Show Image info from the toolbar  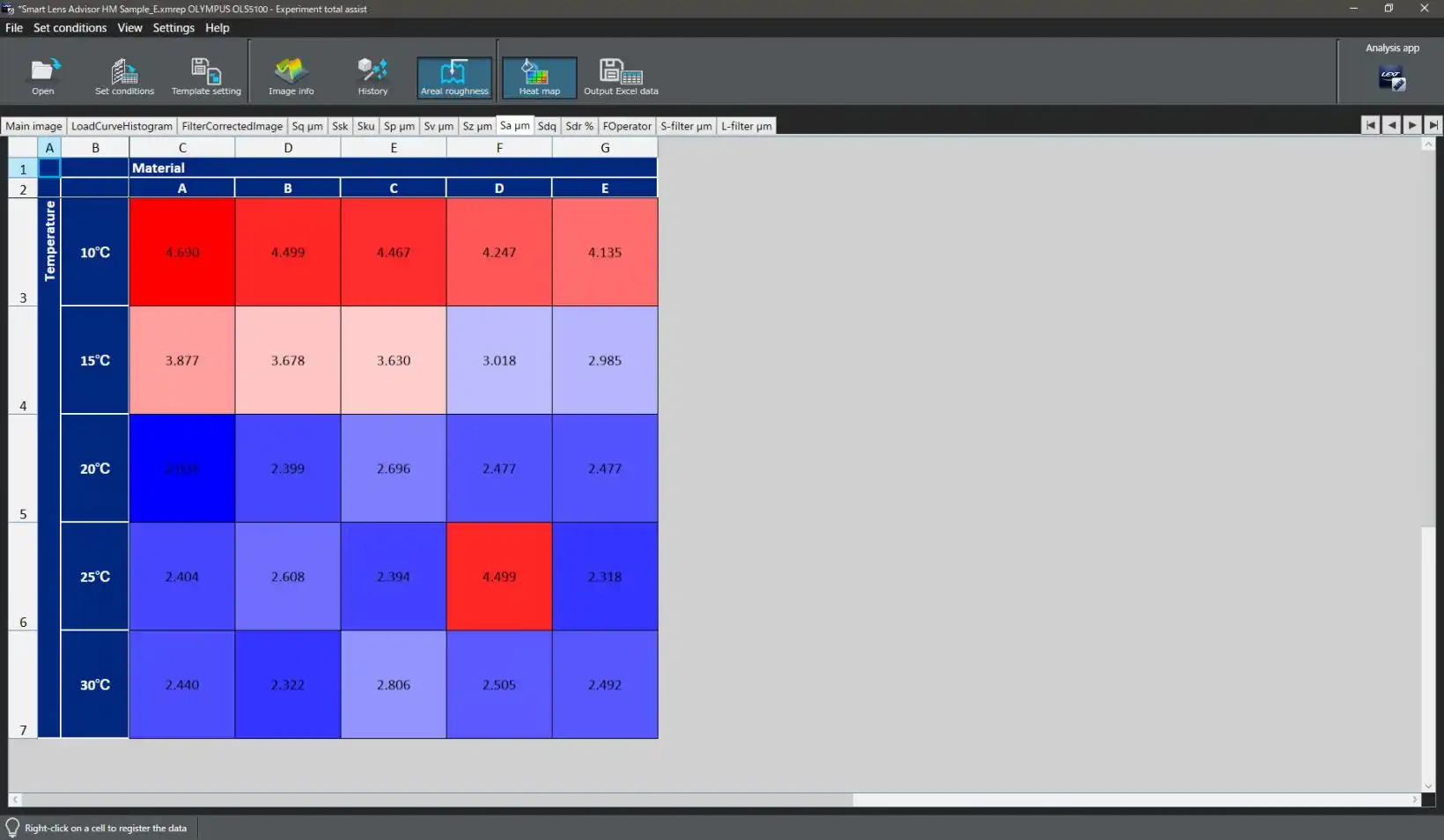(x=291, y=77)
